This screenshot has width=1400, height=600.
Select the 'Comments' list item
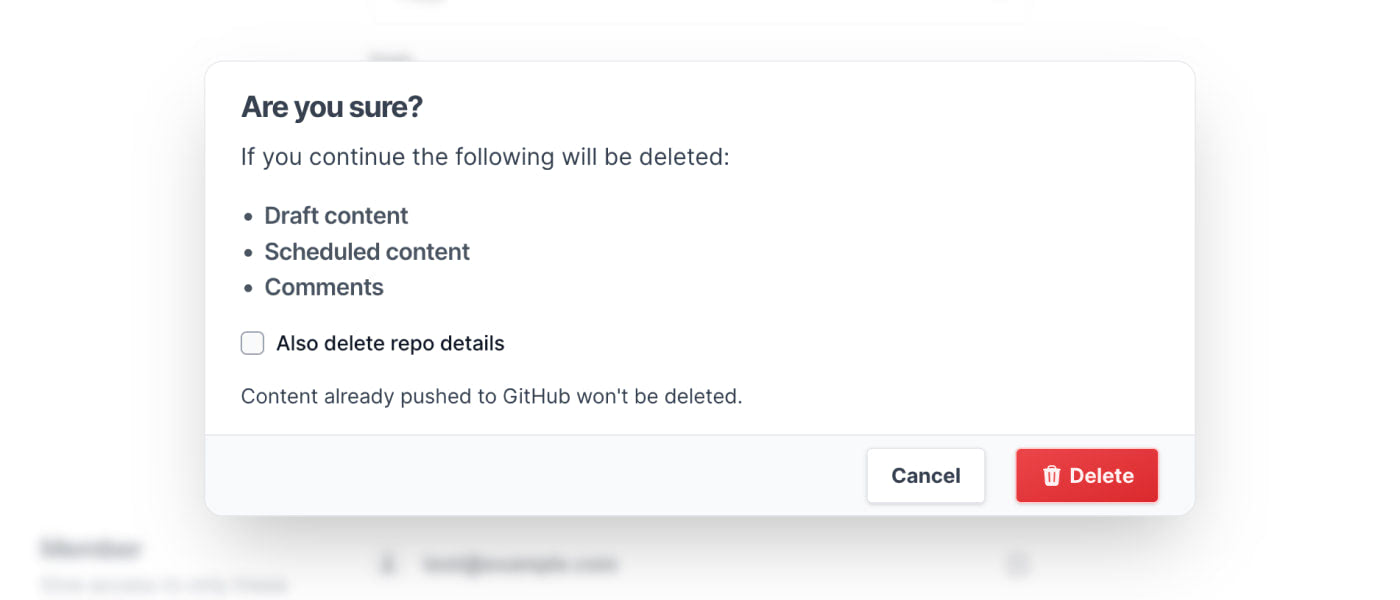coord(324,288)
